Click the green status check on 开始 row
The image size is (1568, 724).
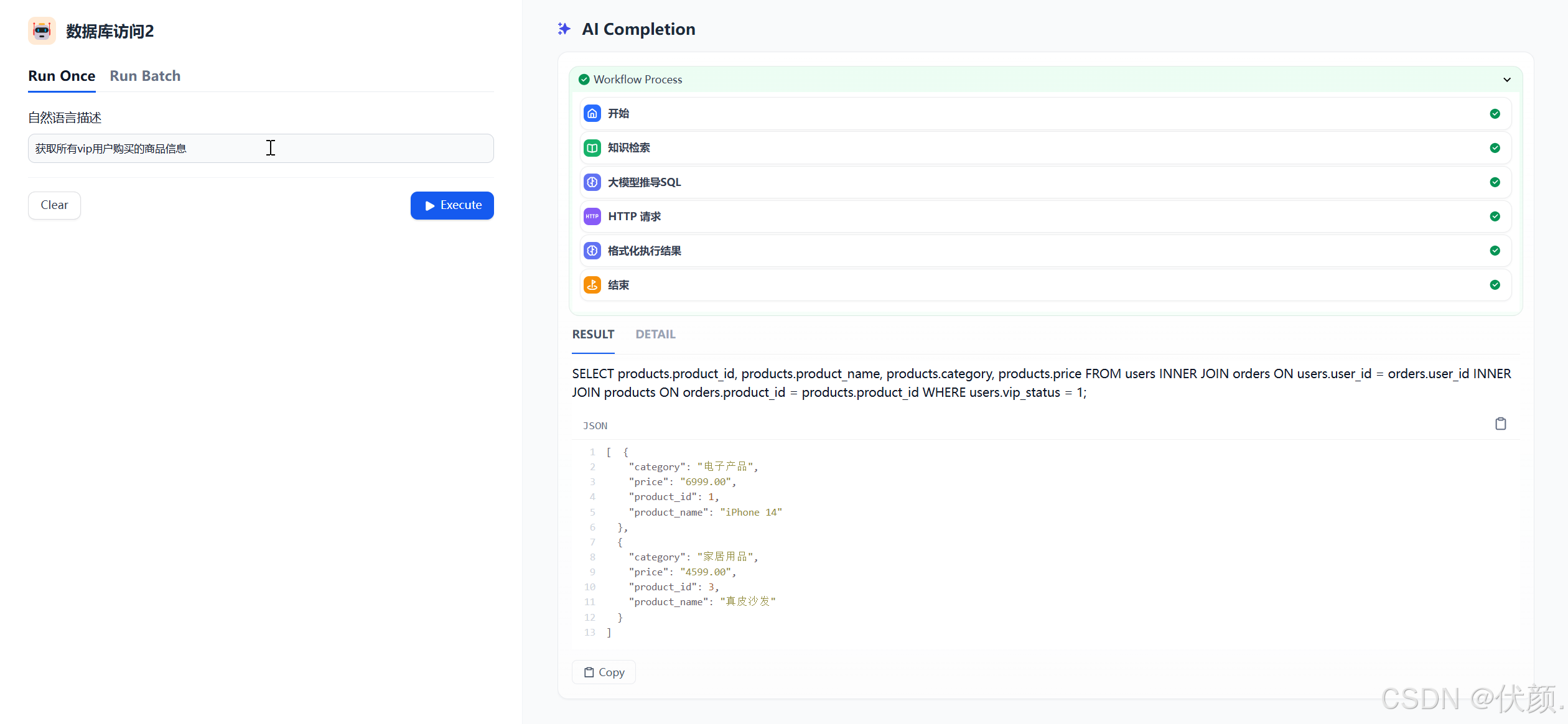(1495, 113)
